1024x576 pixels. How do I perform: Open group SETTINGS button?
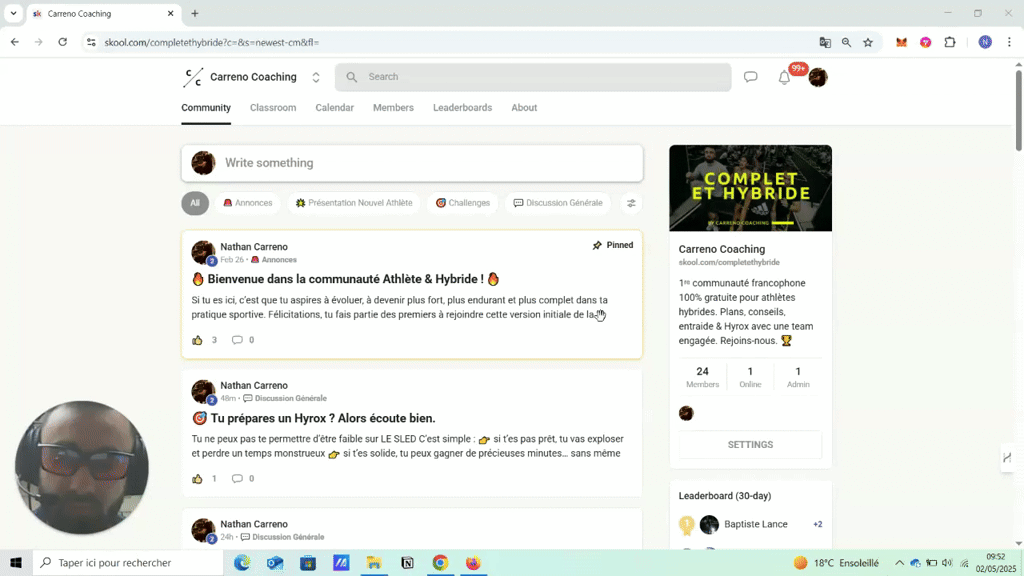[x=750, y=445]
